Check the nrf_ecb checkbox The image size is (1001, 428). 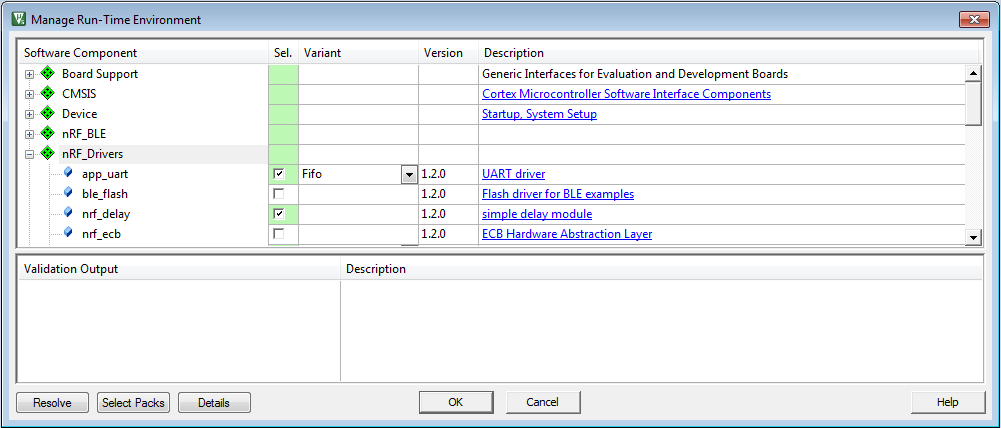click(278, 234)
